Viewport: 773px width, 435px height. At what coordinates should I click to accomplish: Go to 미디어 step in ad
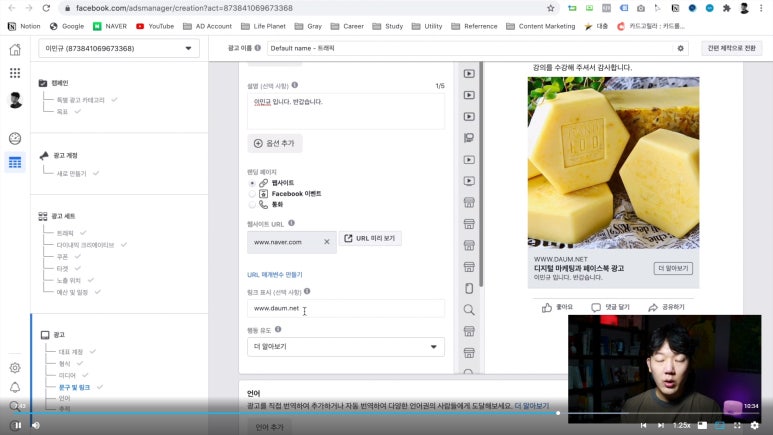(67, 375)
